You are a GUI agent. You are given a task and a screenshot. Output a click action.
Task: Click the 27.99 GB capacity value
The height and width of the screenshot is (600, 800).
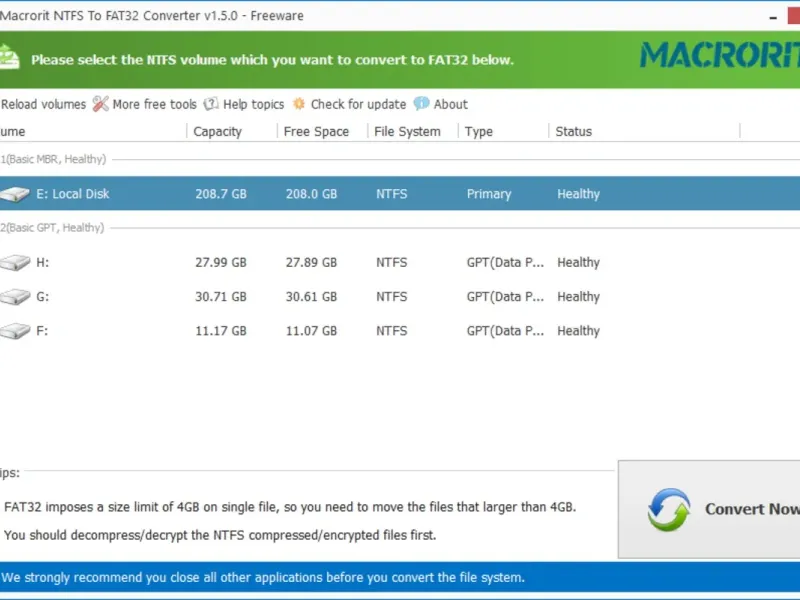pyautogui.click(x=221, y=263)
